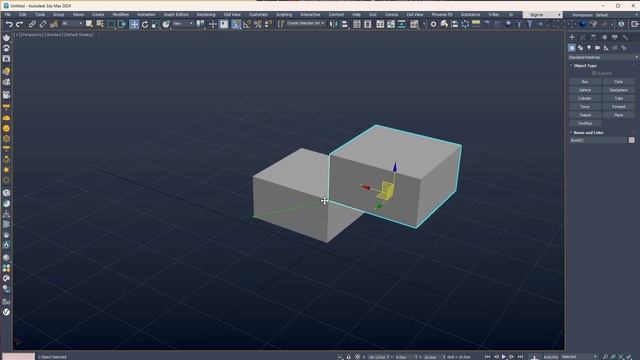Viewport: 640px width, 360px height.
Task: Activate the Select and Move tool
Action: click(134, 24)
